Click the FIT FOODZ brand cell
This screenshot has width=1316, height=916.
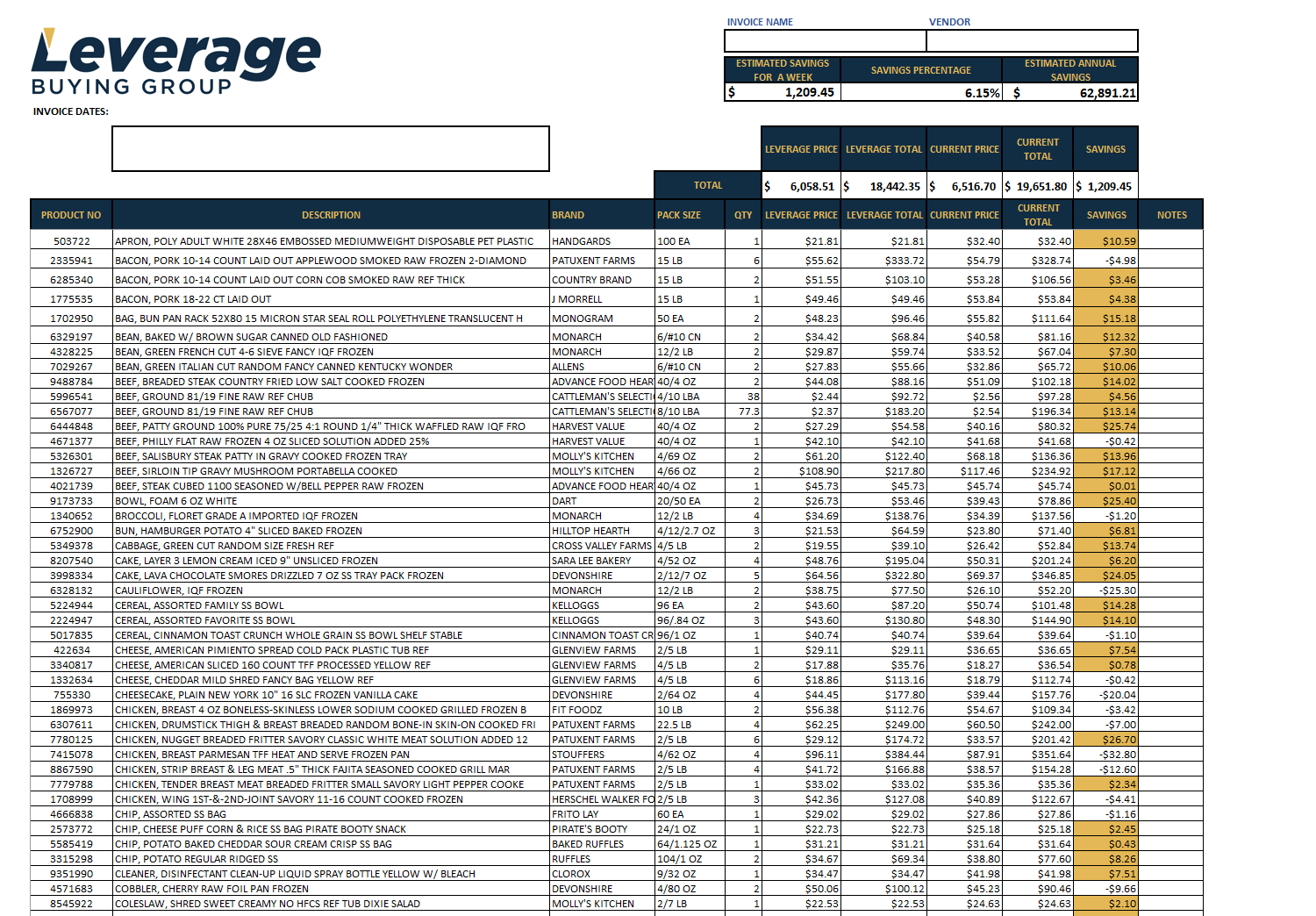click(x=602, y=710)
